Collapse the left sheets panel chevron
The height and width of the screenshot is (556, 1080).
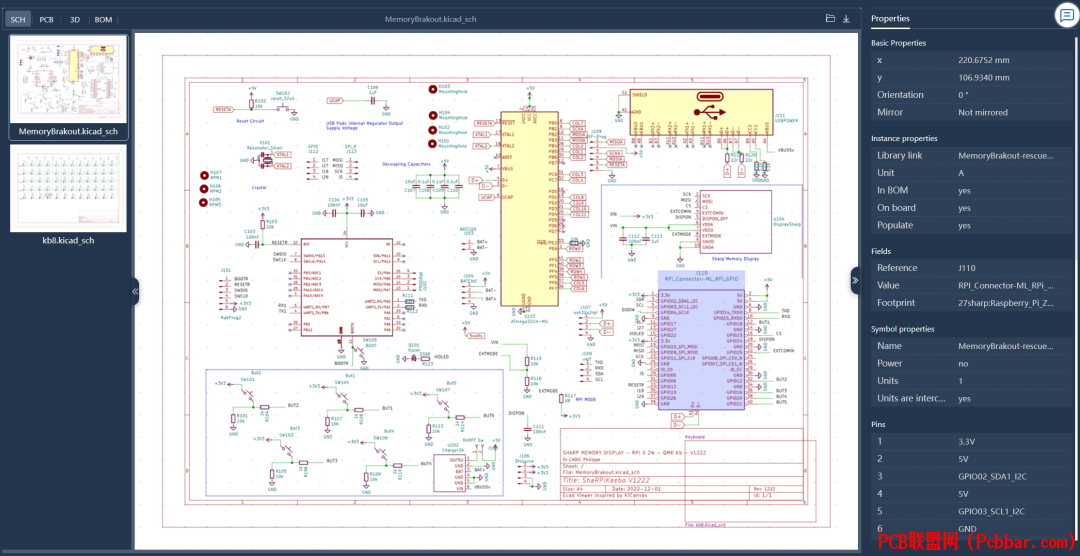[x=135, y=291]
